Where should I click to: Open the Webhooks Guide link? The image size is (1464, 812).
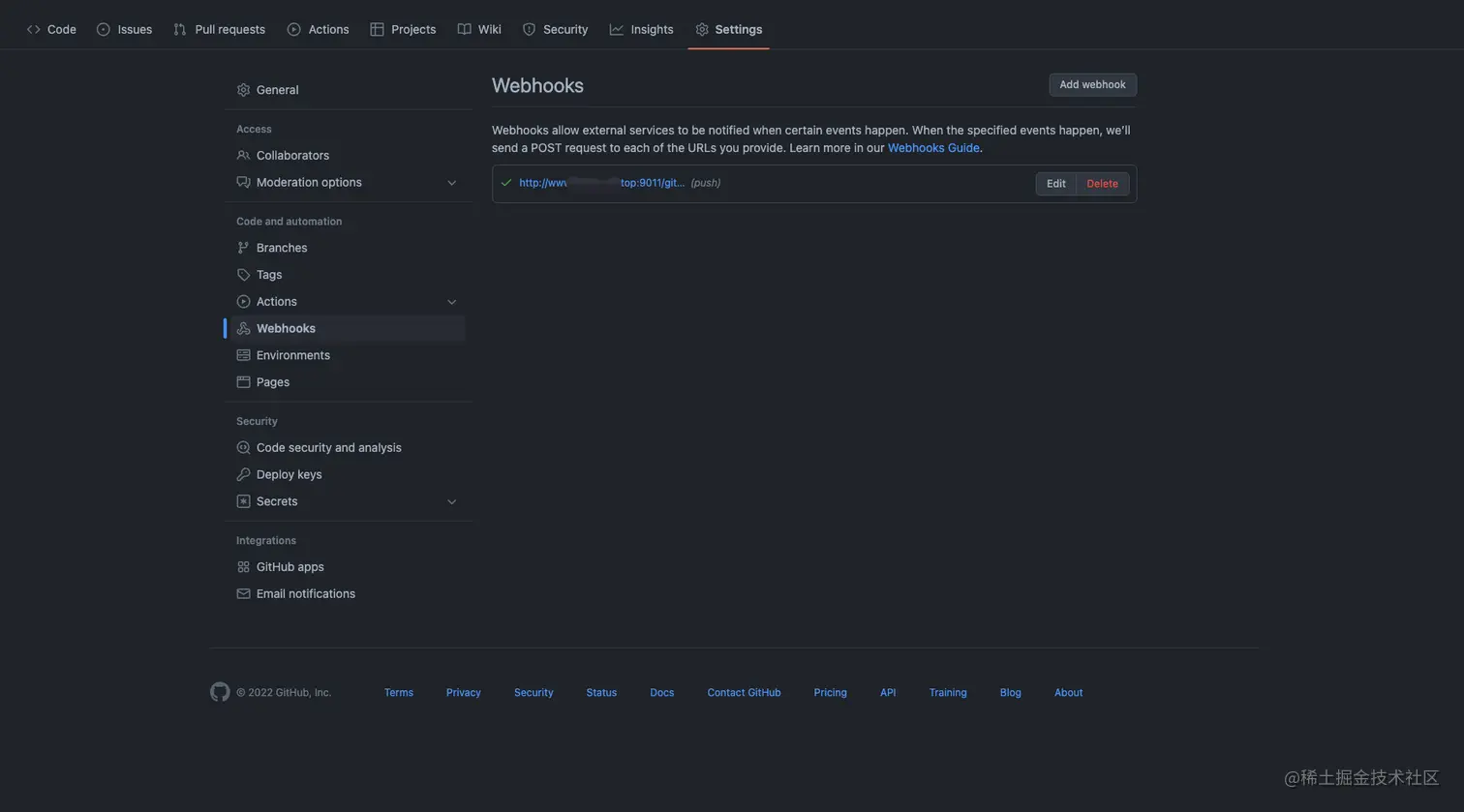coord(933,148)
